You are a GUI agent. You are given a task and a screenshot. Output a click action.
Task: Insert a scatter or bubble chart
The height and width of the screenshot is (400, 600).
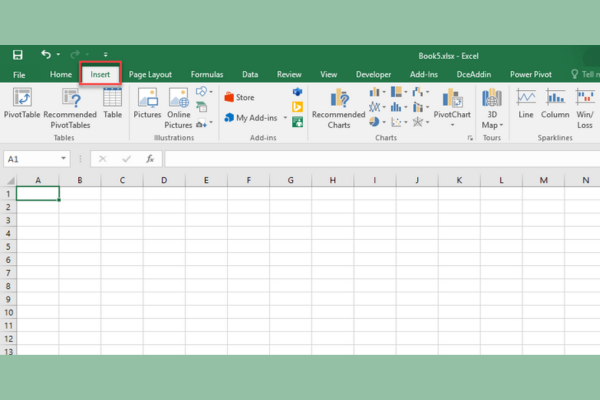coord(399,122)
